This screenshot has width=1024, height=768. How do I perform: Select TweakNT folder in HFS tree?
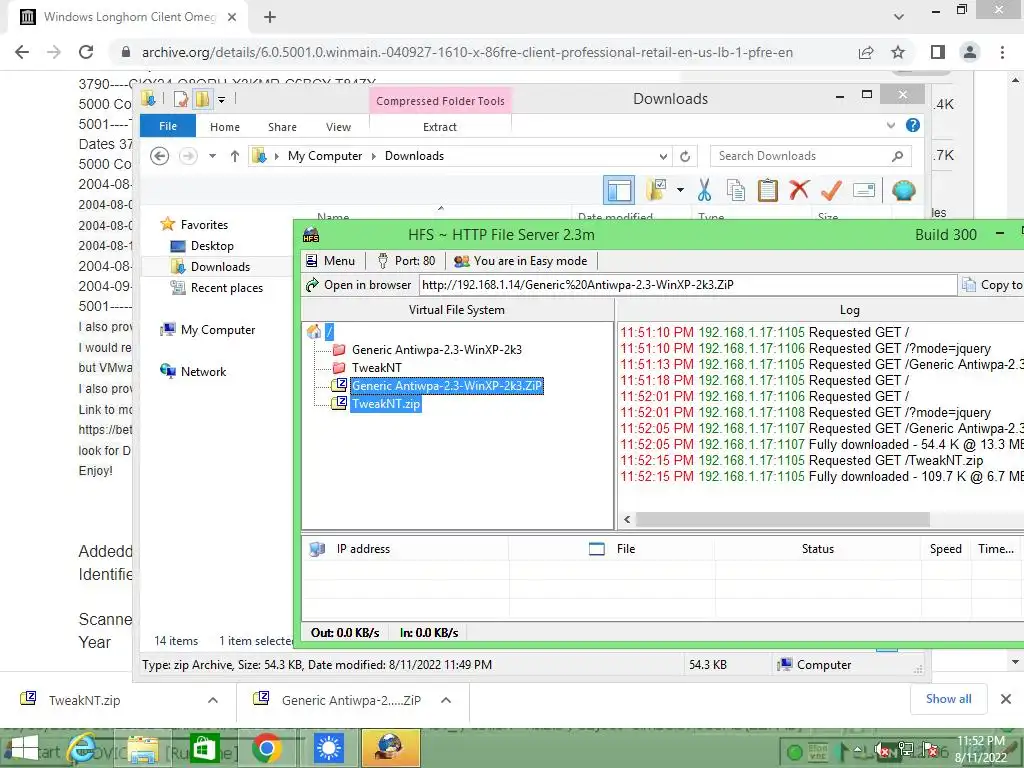pyautogui.click(x=377, y=368)
